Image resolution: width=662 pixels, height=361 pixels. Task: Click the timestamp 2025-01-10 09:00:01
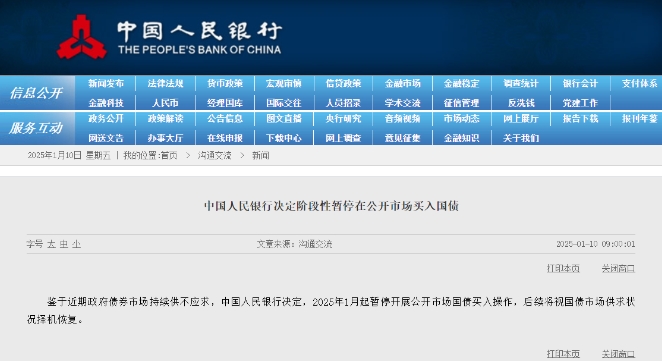point(595,244)
